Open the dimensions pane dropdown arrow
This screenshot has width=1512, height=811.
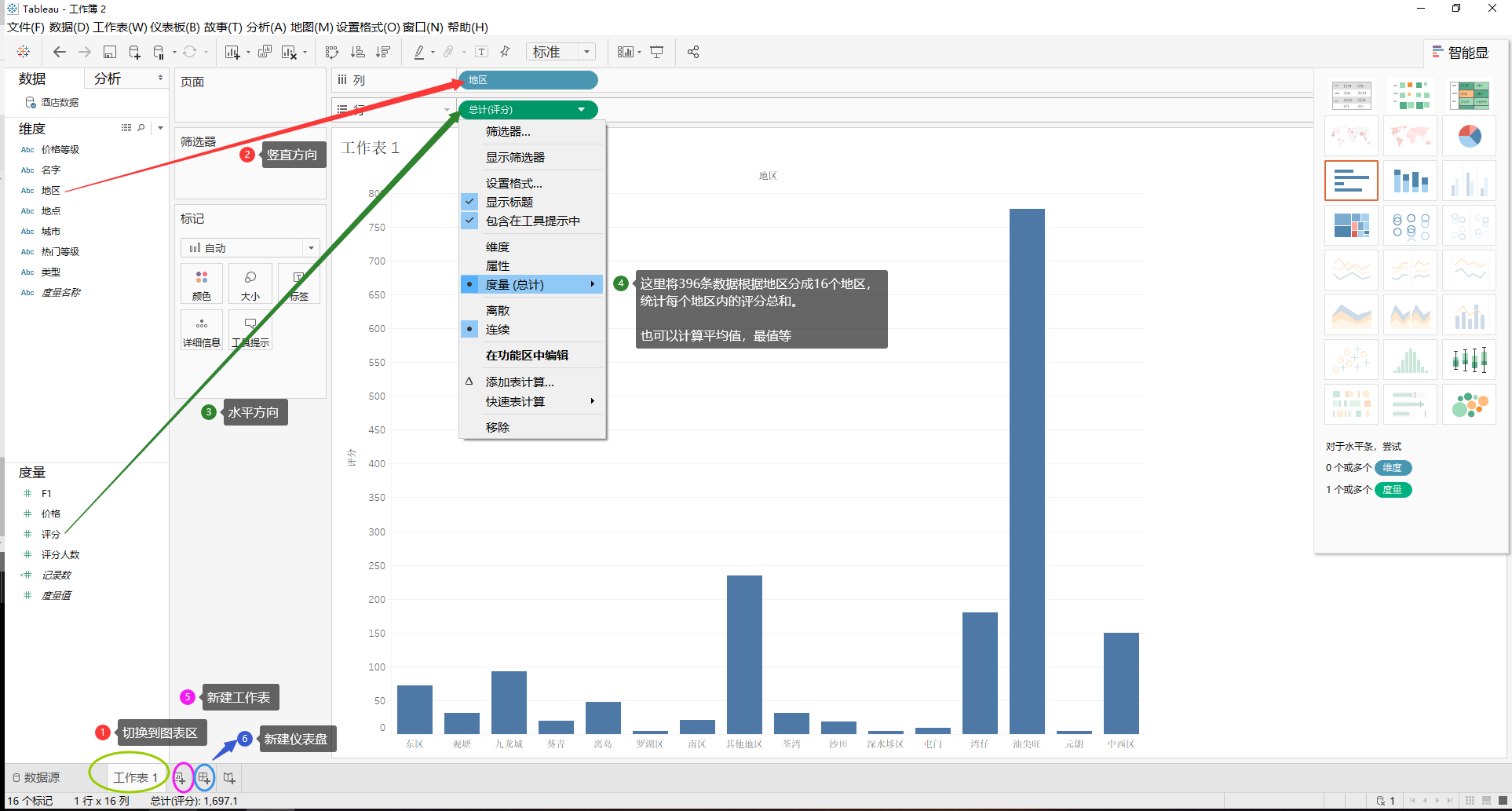click(x=160, y=127)
